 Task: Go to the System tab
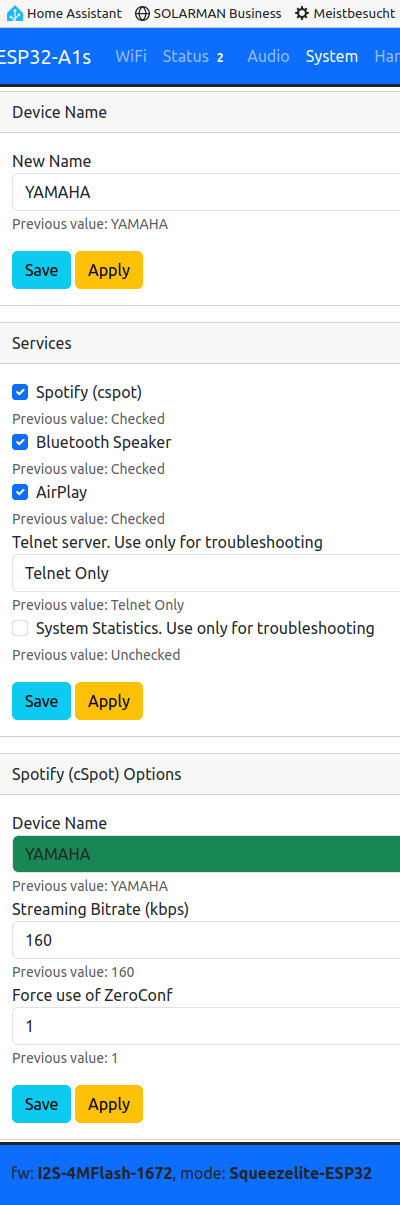(332, 56)
